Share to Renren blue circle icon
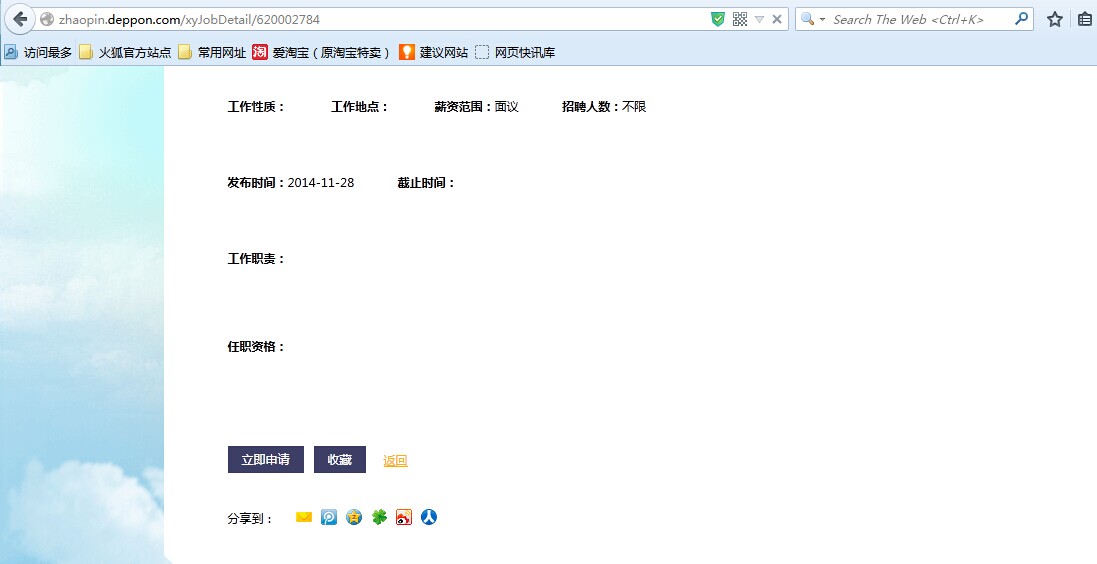1097x564 pixels. (x=429, y=517)
